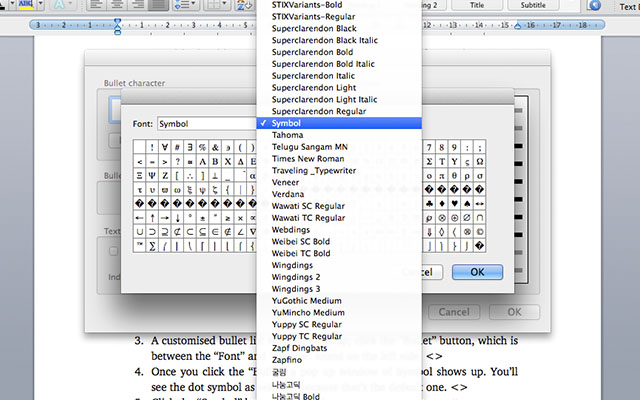Screen dimensions: 640x400
Task: Click the Align Text Left toolbar icon
Action: coord(96,4)
